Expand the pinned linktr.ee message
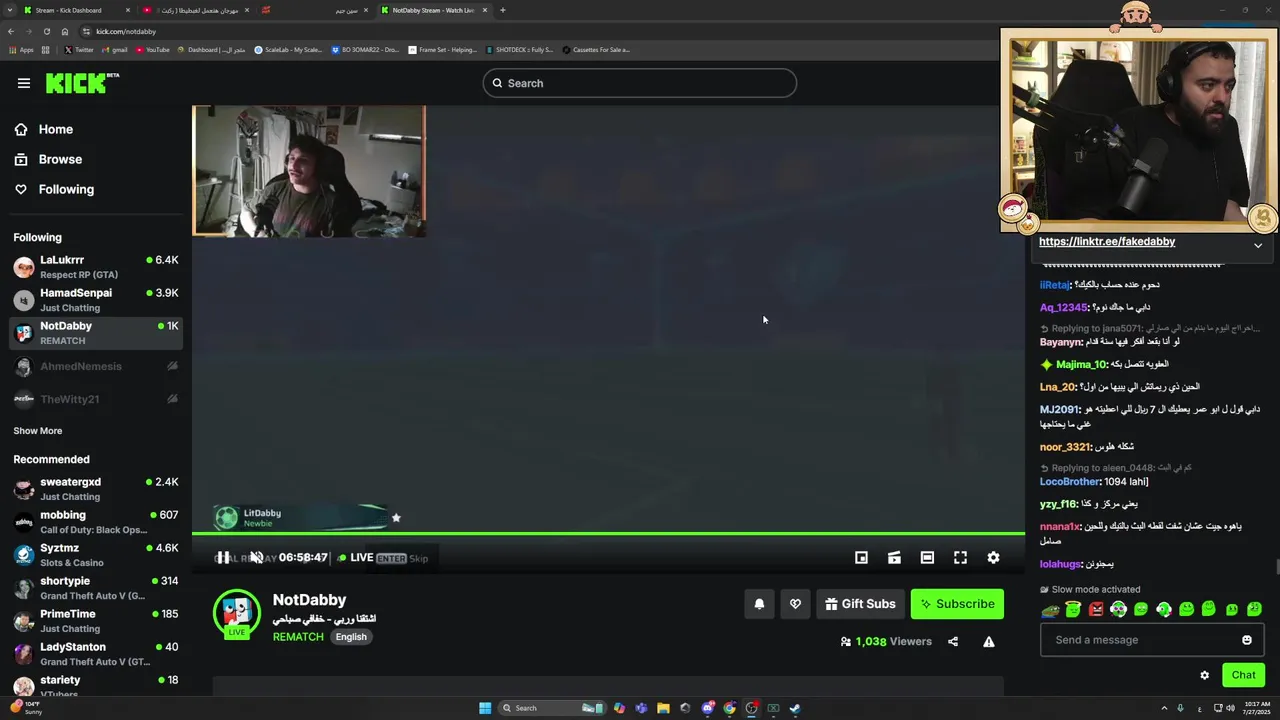 (x=1258, y=245)
